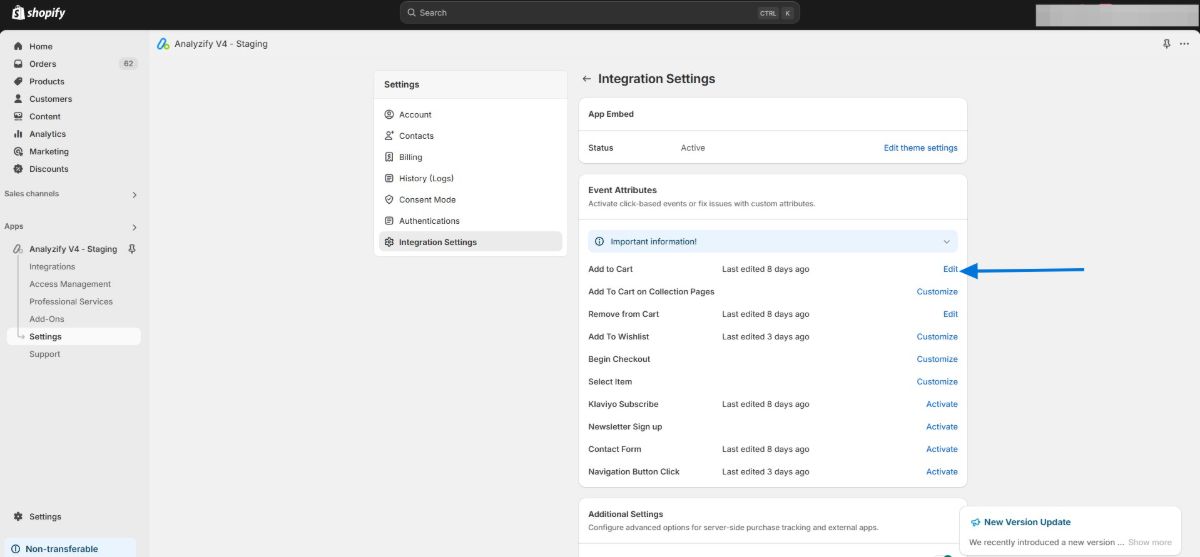Select Authentications in the Settings panel

coord(470,221)
